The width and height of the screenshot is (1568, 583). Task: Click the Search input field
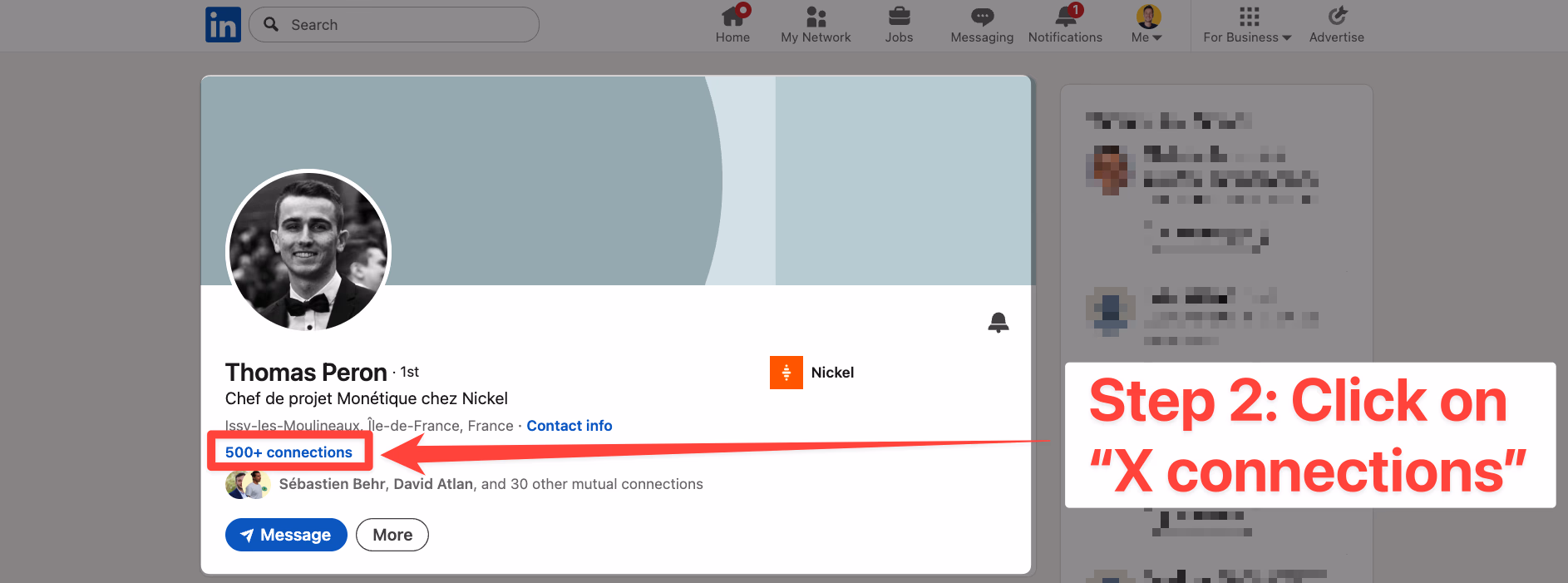394,25
